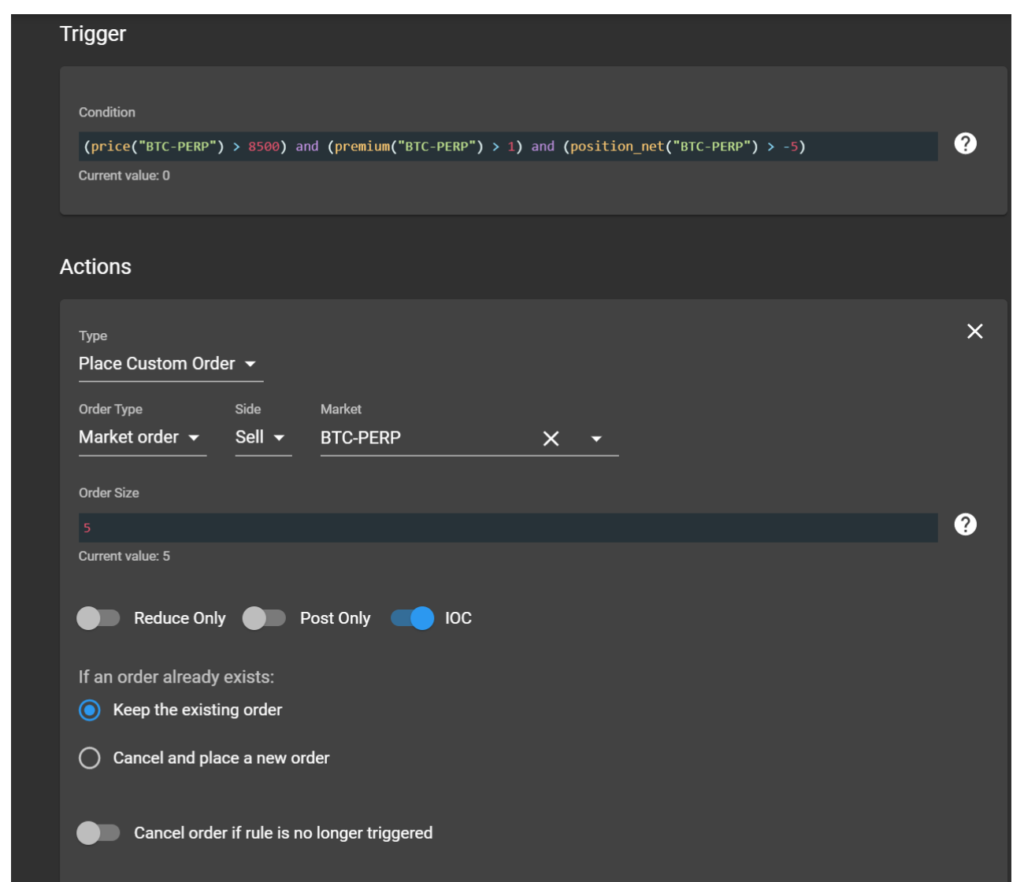Click the Condition field label
This screenshot has width=1024, height=882.
point(107,112)
